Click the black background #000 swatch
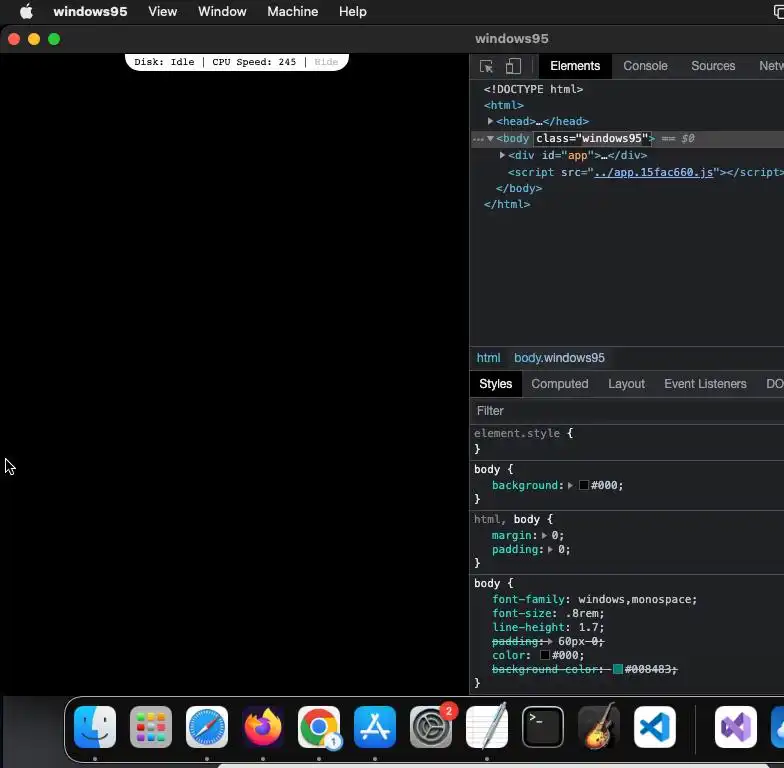 [x=583, y=486]
